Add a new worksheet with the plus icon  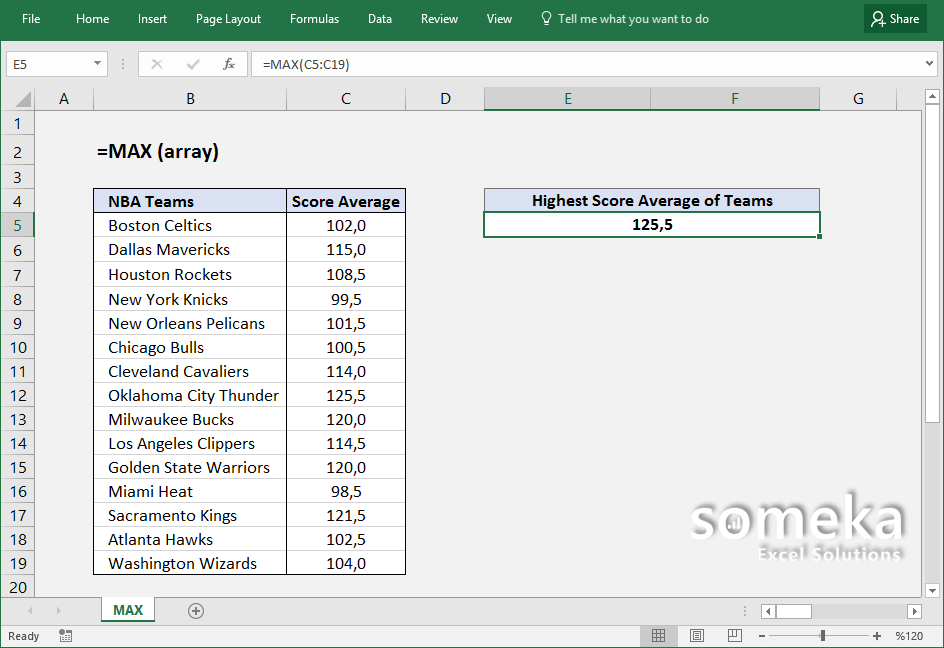(x=195, y=610)
